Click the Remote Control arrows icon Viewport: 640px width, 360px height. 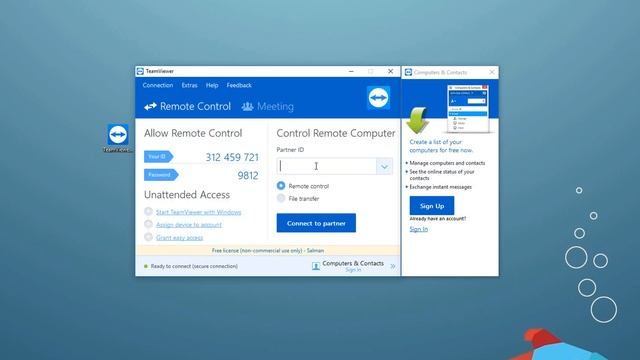click(x=150, y=107)
